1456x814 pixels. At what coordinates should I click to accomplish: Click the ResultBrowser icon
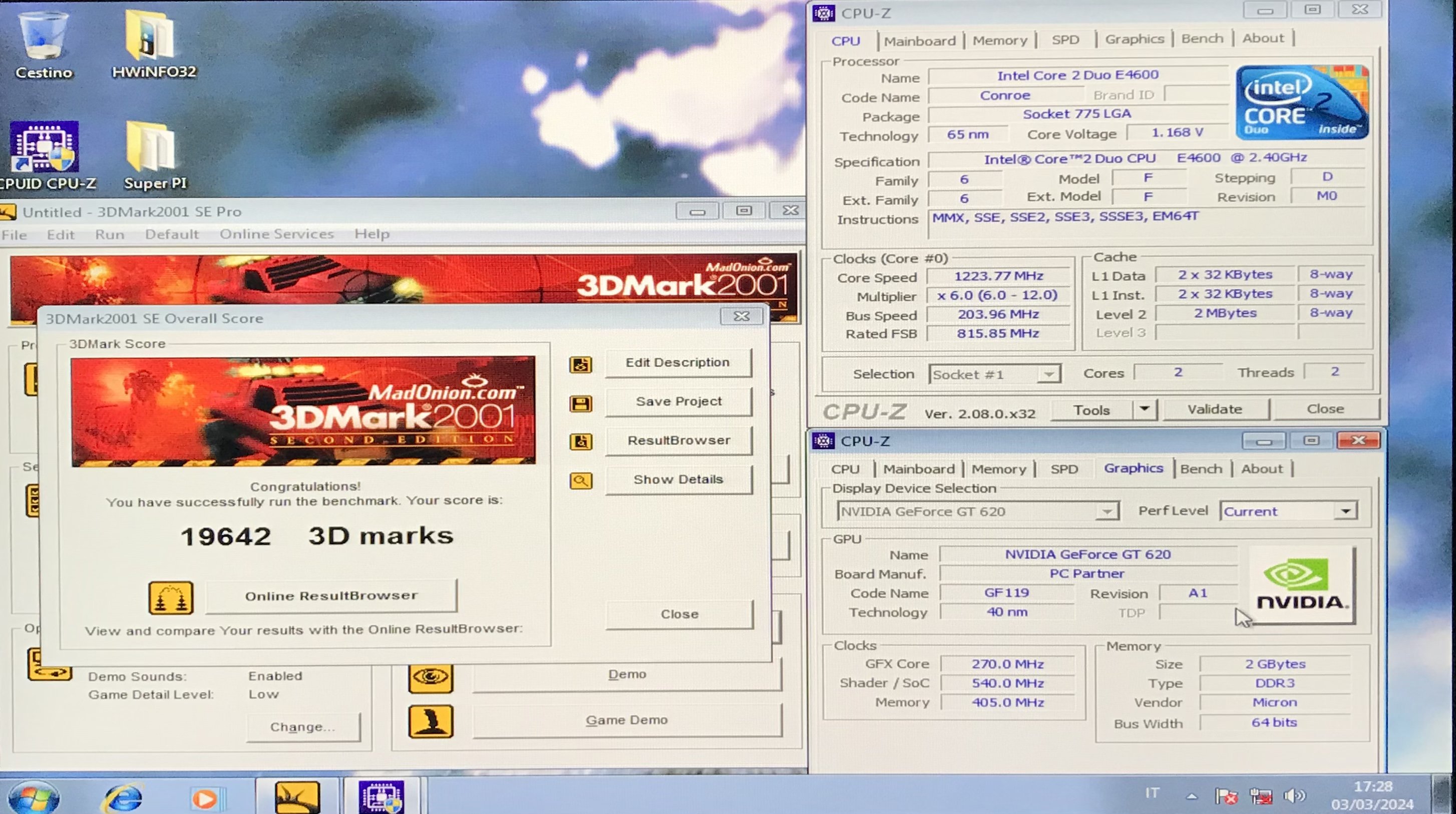580,442
